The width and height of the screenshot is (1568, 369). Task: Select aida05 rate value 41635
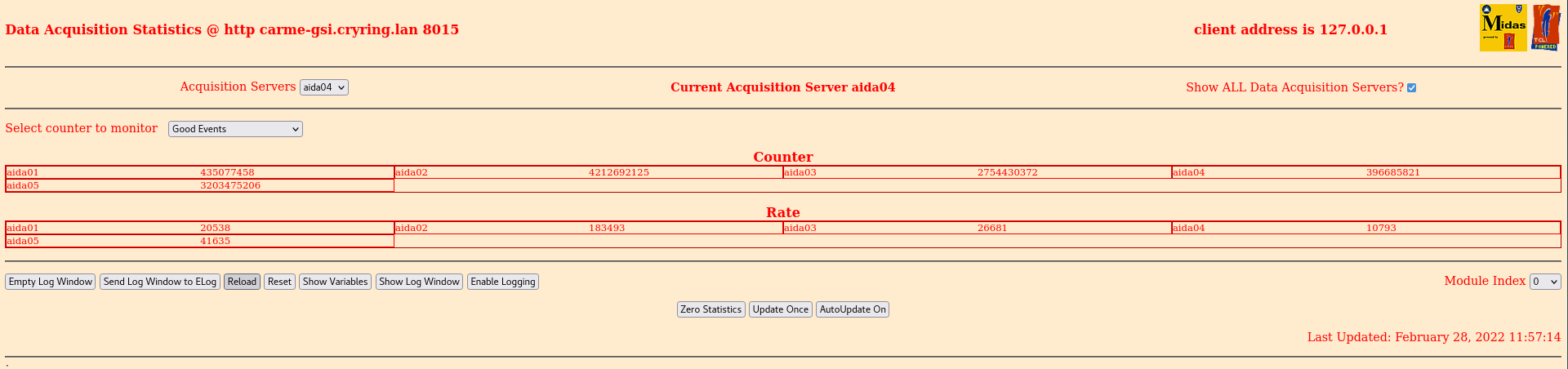click(x=216, y=241)
